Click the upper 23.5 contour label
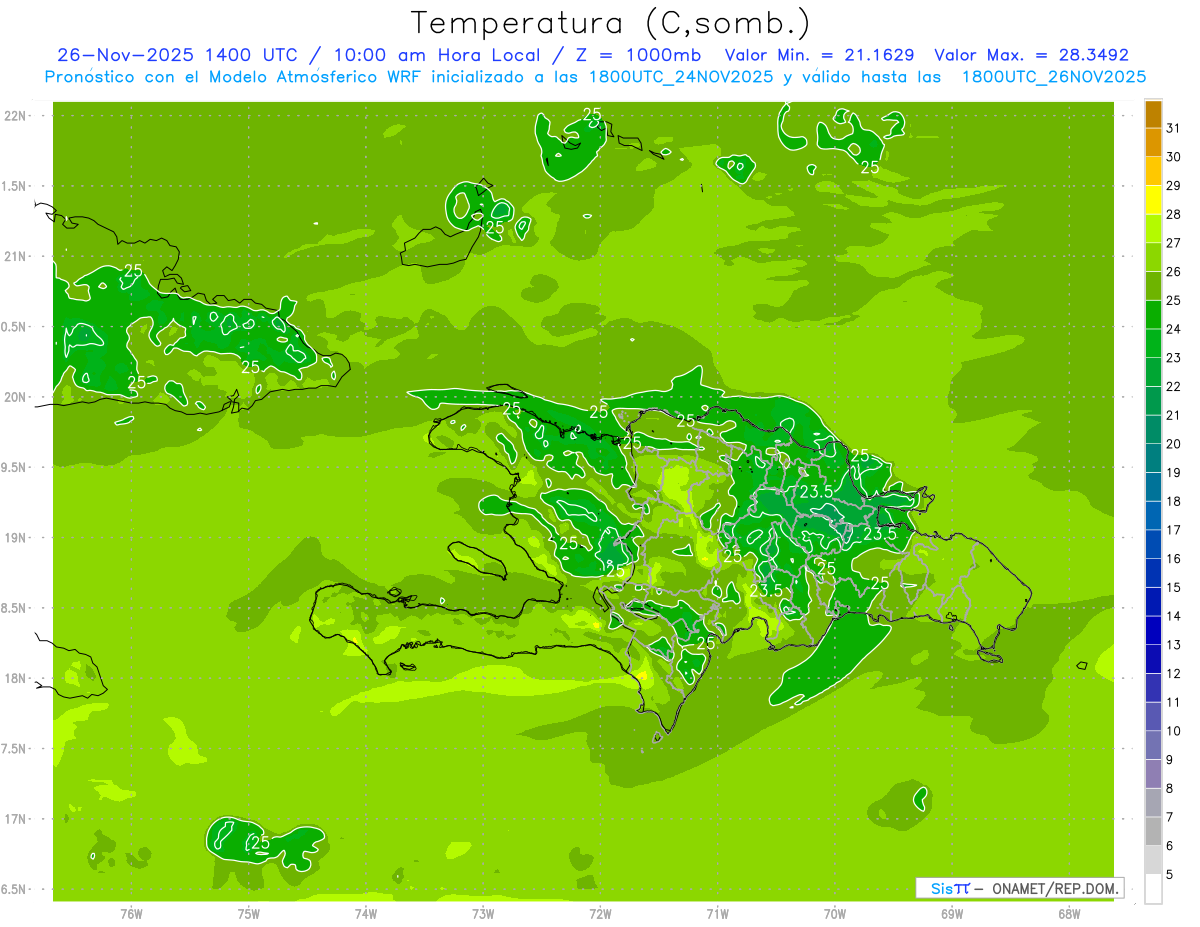 point(816,491)
